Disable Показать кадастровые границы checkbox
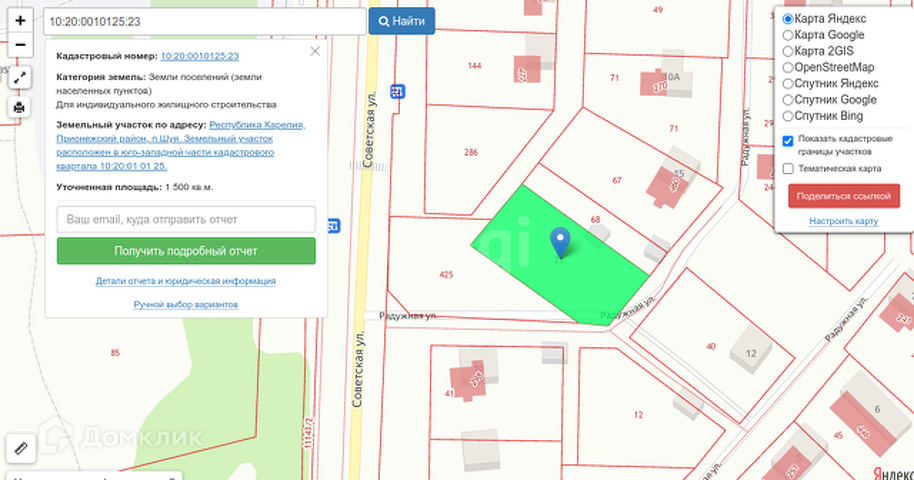The height and width of the screenshot is (480, 914). (x=788, y=141)
